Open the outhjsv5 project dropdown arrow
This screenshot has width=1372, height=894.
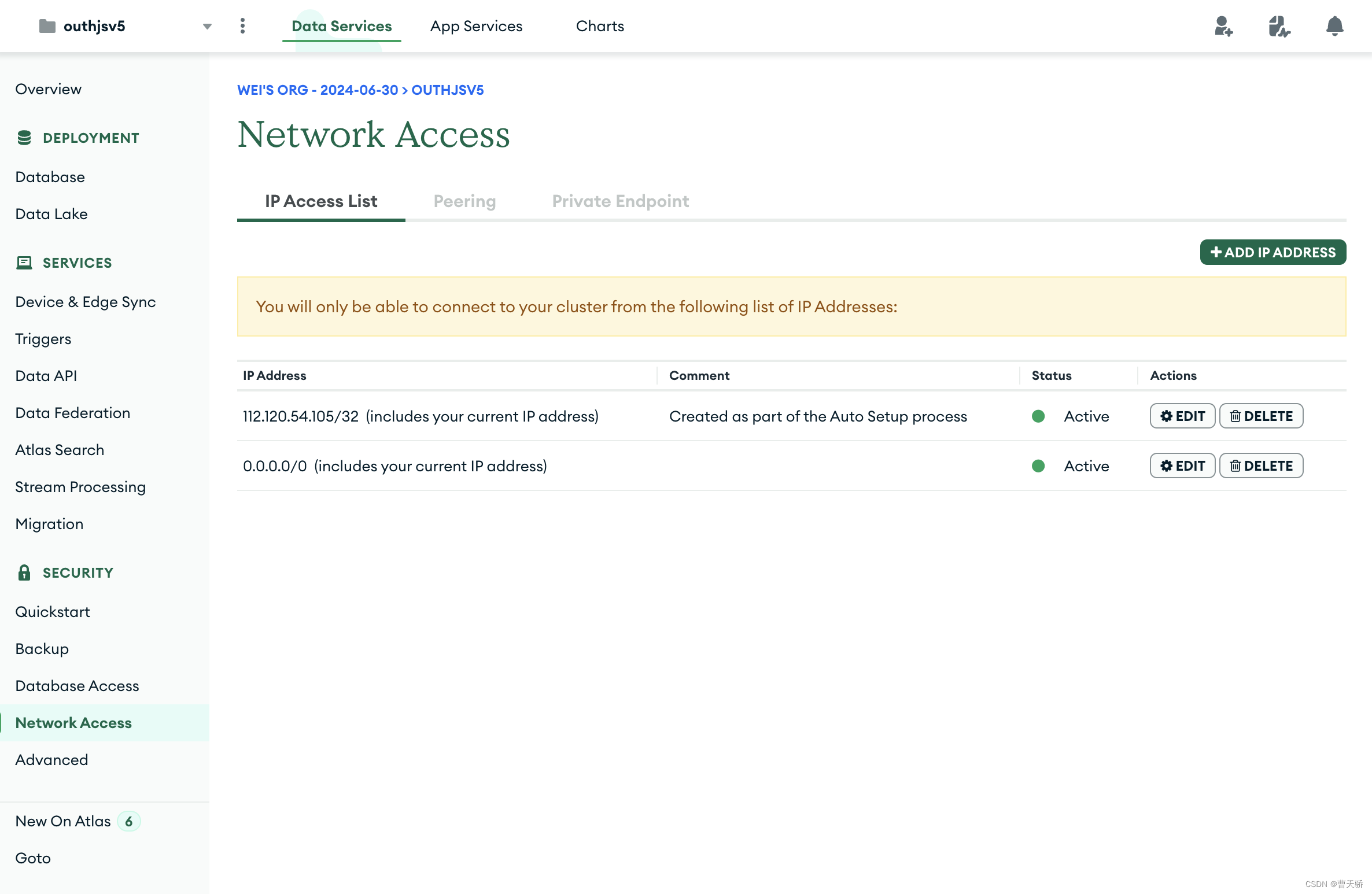[207, 27]
